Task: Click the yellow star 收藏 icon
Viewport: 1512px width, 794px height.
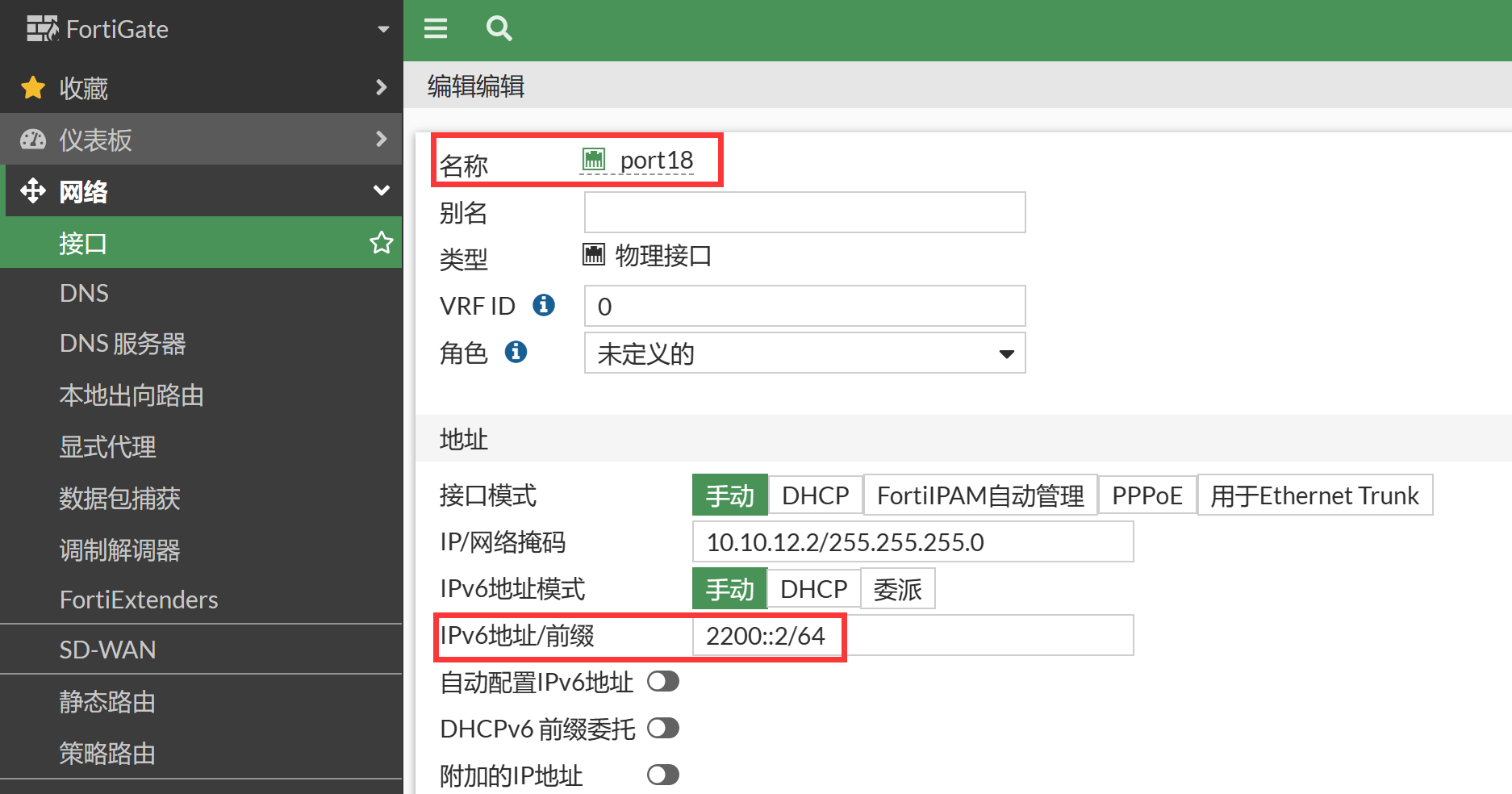Action: tap(33, 87)
